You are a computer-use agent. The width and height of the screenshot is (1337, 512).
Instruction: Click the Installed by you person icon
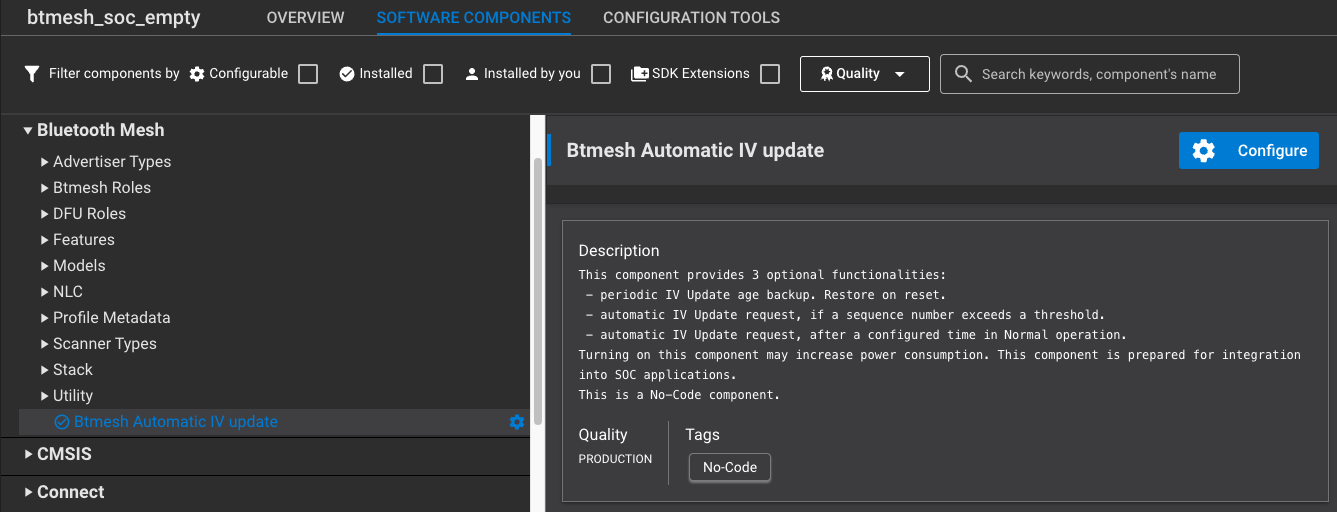472,74
